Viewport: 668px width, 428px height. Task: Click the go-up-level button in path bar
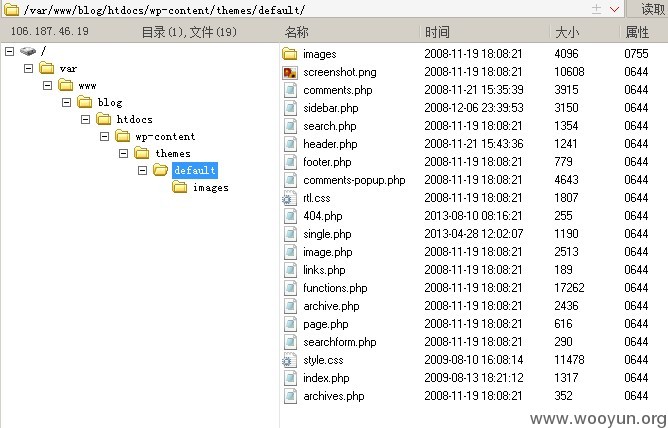[x=597, y=9]
